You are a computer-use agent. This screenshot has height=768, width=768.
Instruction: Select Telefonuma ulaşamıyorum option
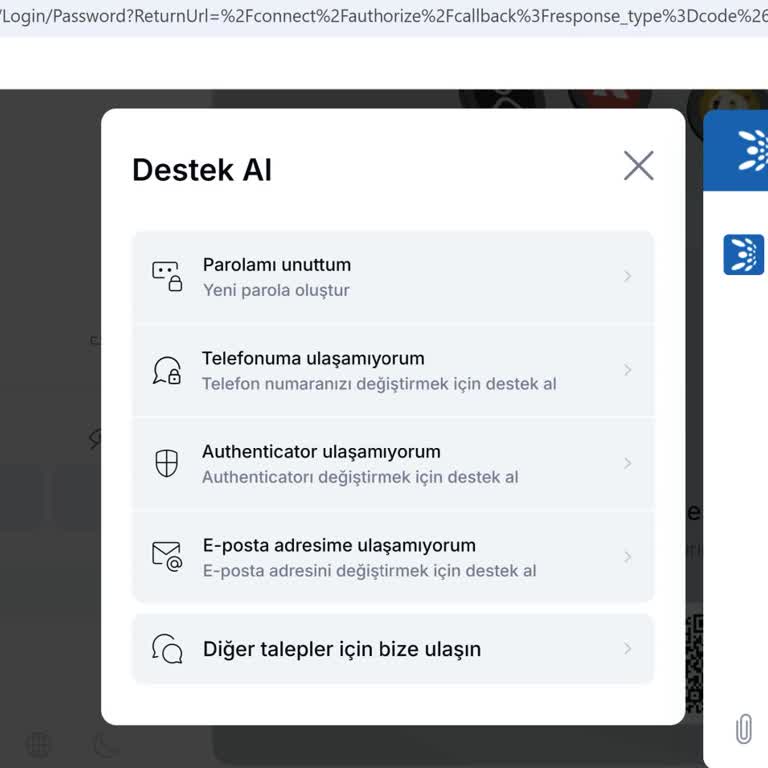pyautogui.click(x=393, y=370)
